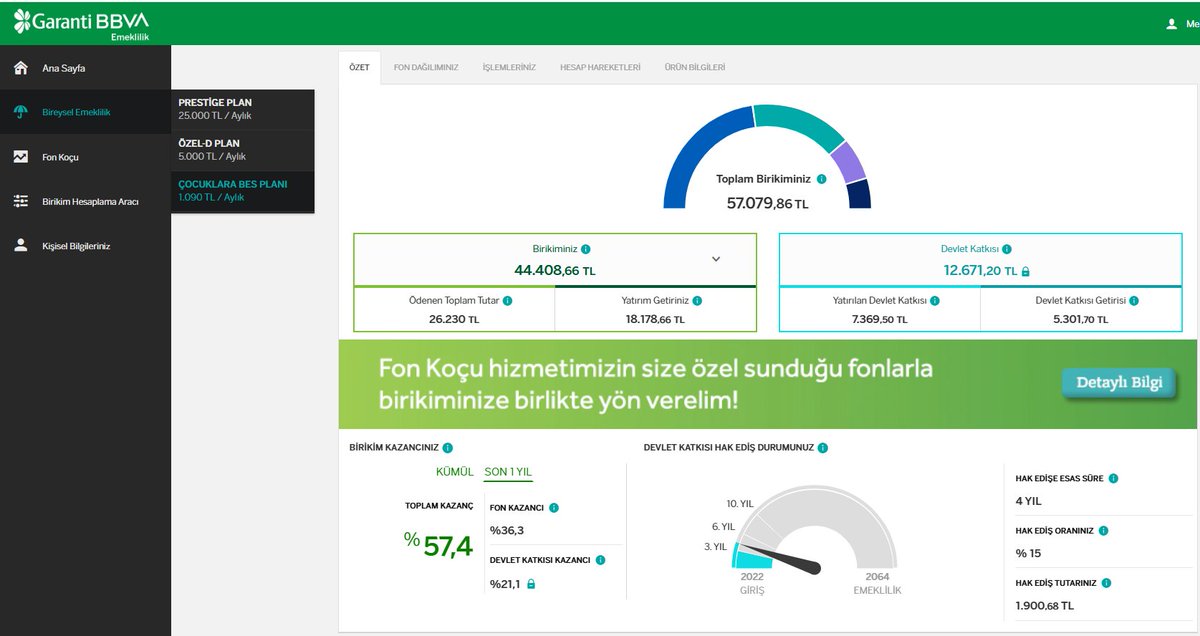Click the purple donut chart segment

849,163
